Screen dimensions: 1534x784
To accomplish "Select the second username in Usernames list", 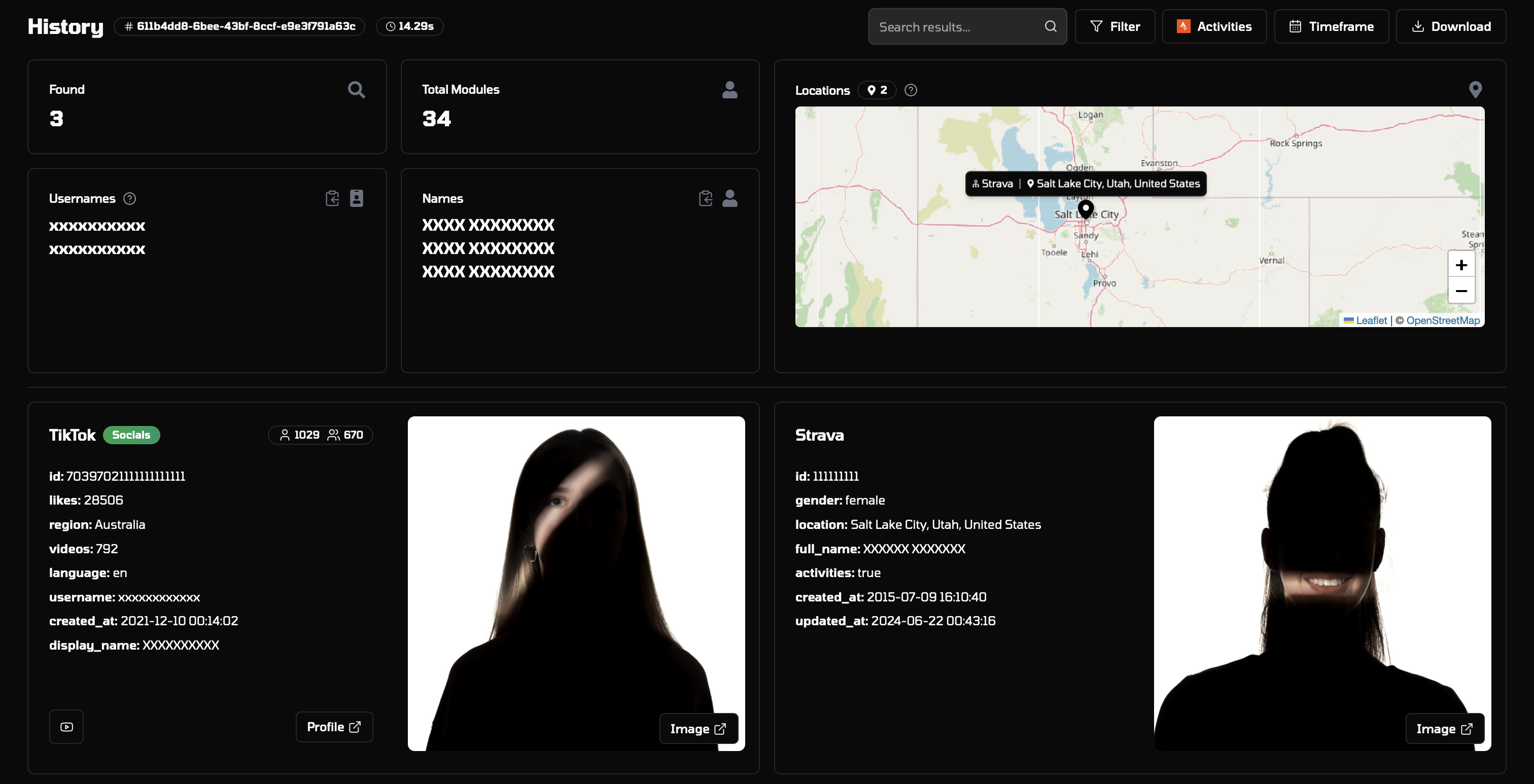I will (x=97, y=250).
